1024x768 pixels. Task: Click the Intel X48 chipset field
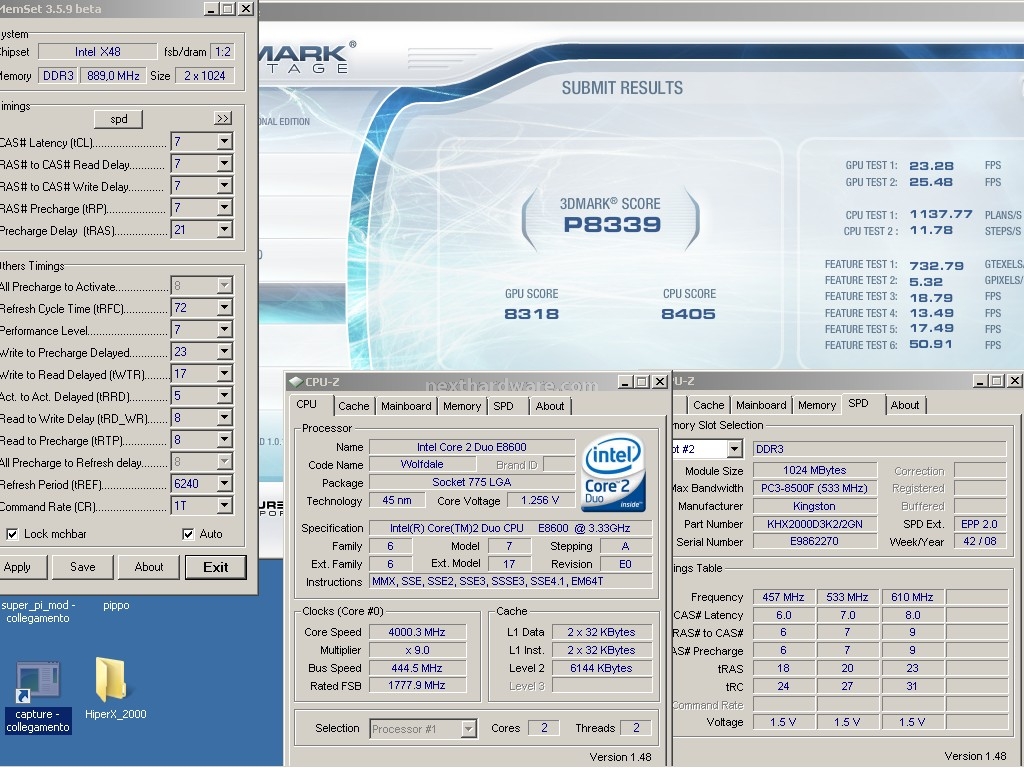(x=98, y=52)
